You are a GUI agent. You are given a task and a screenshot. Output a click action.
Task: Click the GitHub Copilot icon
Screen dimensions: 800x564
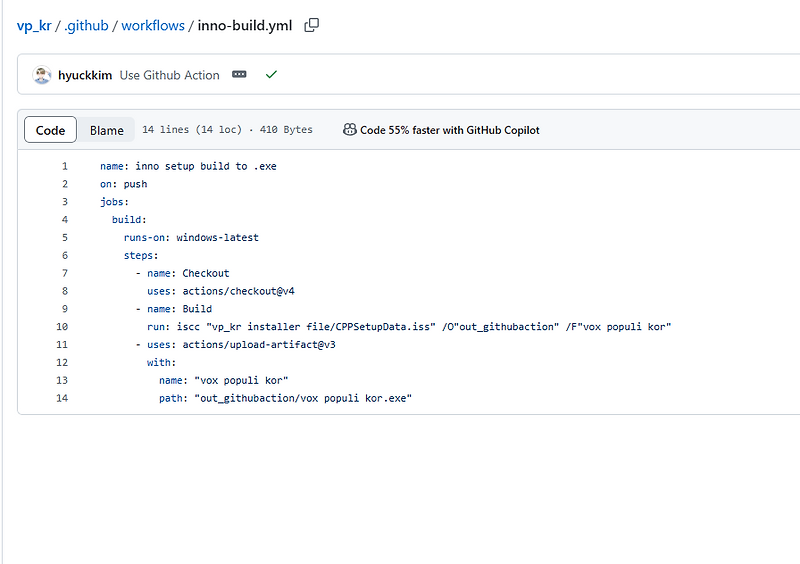349,130
